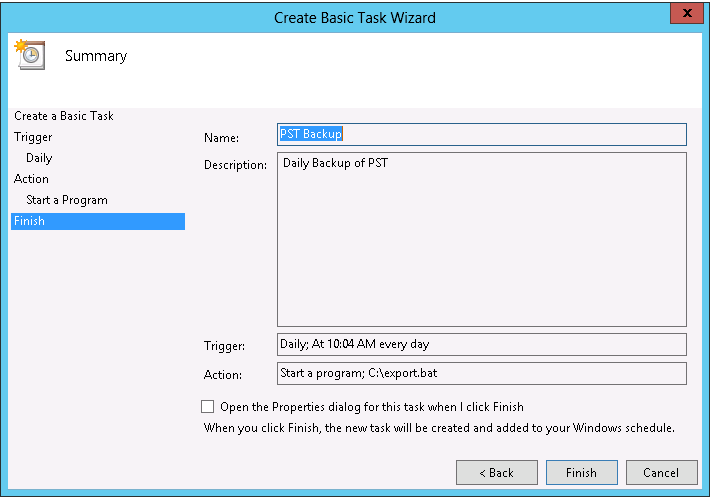The height and width of the screenshot is (497, 710).
Task: Click the Description: label
Action: pyautogui.click(x=235, y=165)
